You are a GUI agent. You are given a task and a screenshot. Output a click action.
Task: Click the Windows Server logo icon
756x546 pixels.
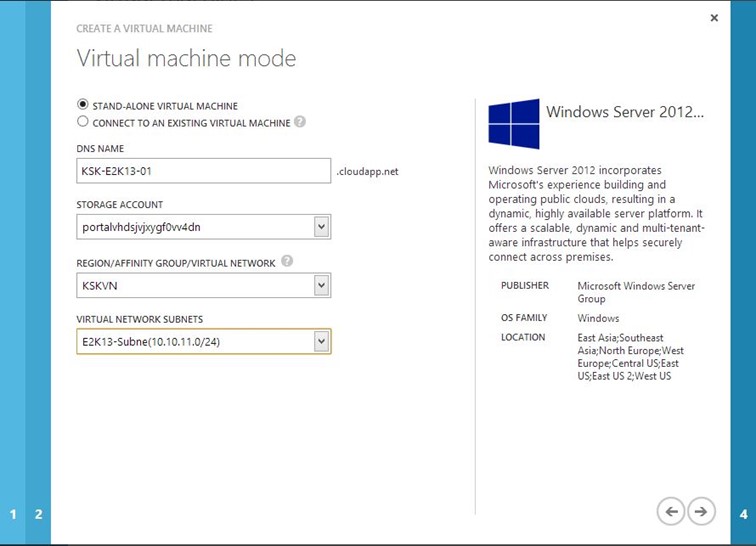(514, 123)
